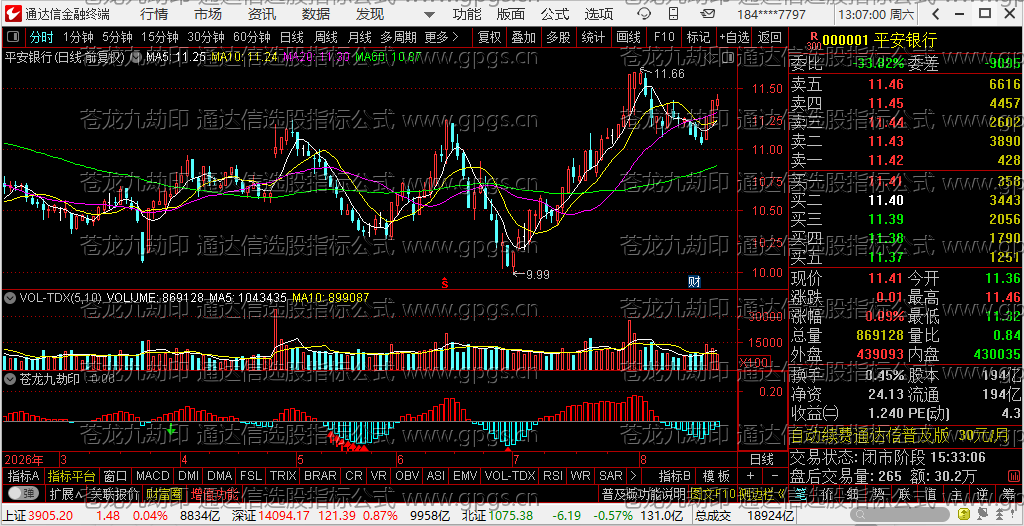Click account number 184****7797

[x=773, y=14]
